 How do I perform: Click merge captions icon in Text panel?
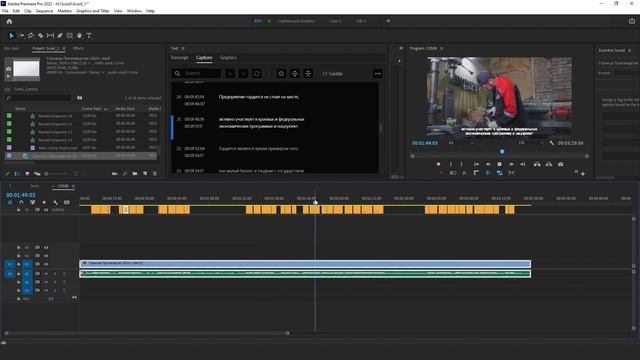pos(308,73)
